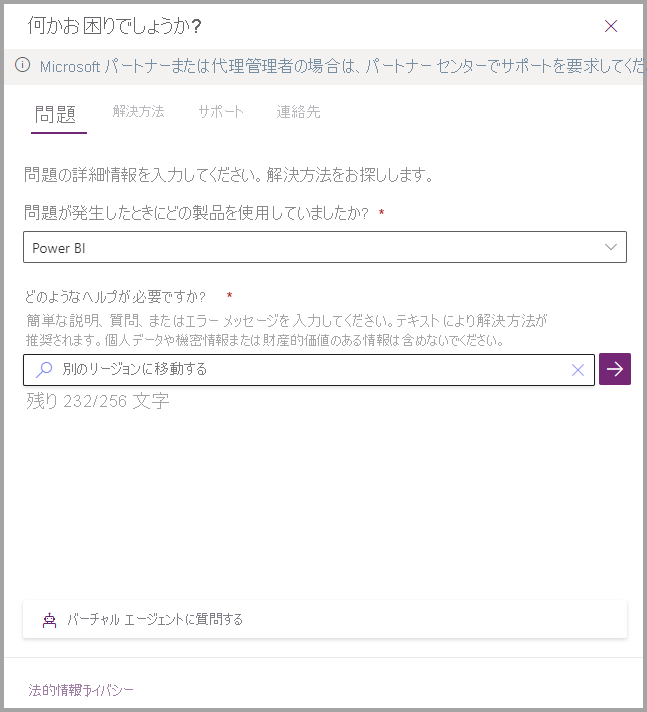The image size is (647, 712).
Task: Expand product list via chevron arrow
Action: (611, 247)
